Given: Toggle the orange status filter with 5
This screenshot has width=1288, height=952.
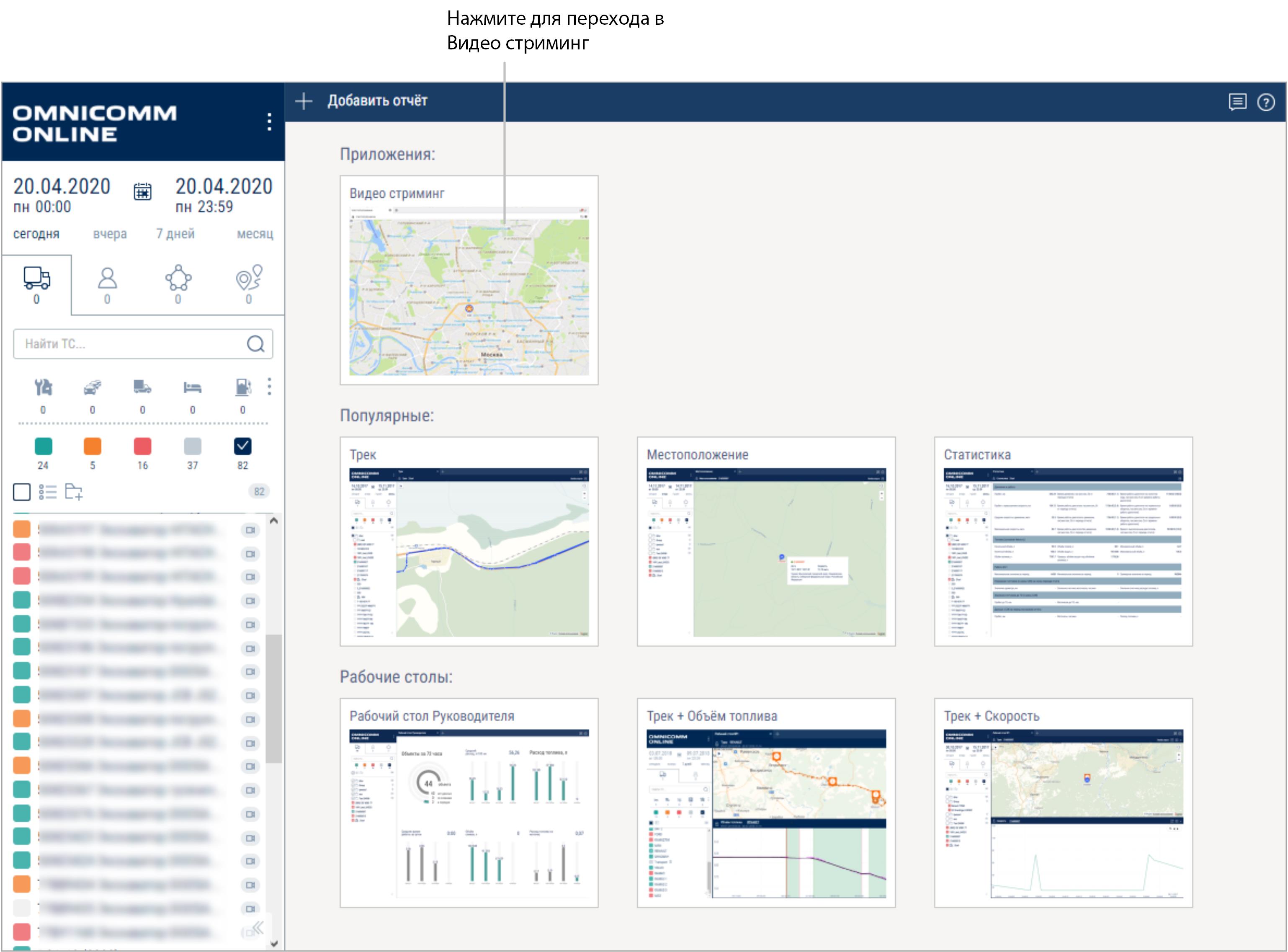Looking at the screenshot, I should [x=92, y=446].
